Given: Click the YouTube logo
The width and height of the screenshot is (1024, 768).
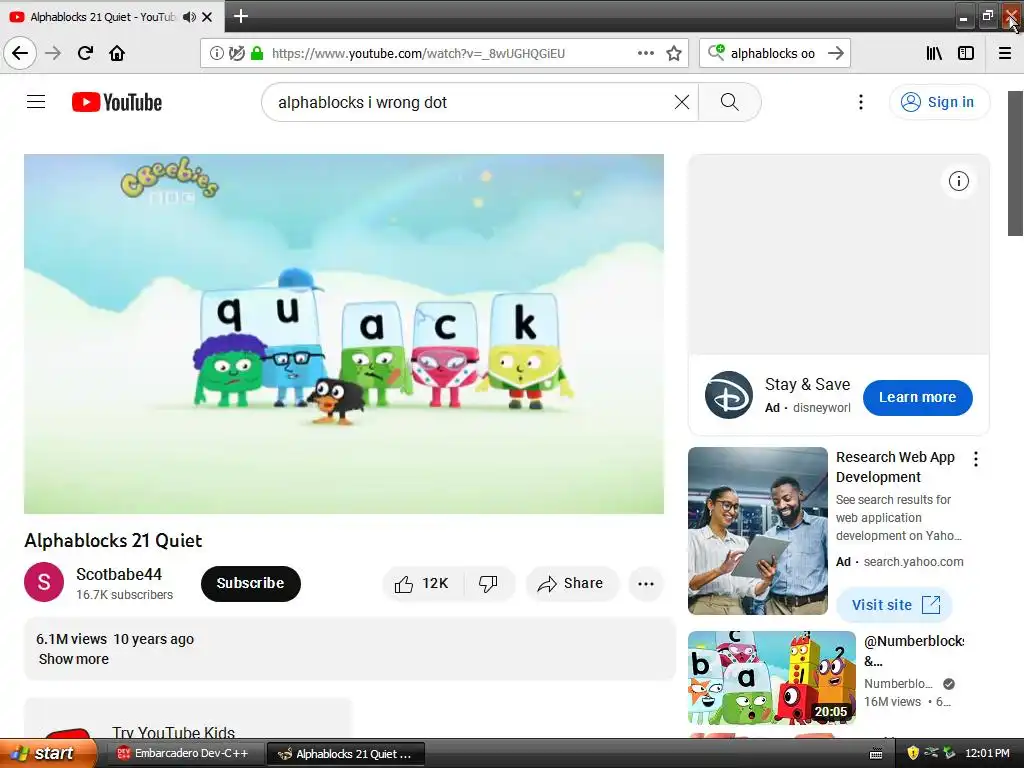Looking at the screenshot, I should coord(117,103).
